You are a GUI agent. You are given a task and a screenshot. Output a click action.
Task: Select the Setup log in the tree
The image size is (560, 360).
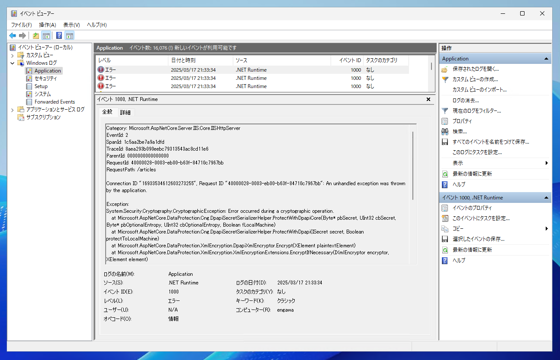tap(41, 86)
